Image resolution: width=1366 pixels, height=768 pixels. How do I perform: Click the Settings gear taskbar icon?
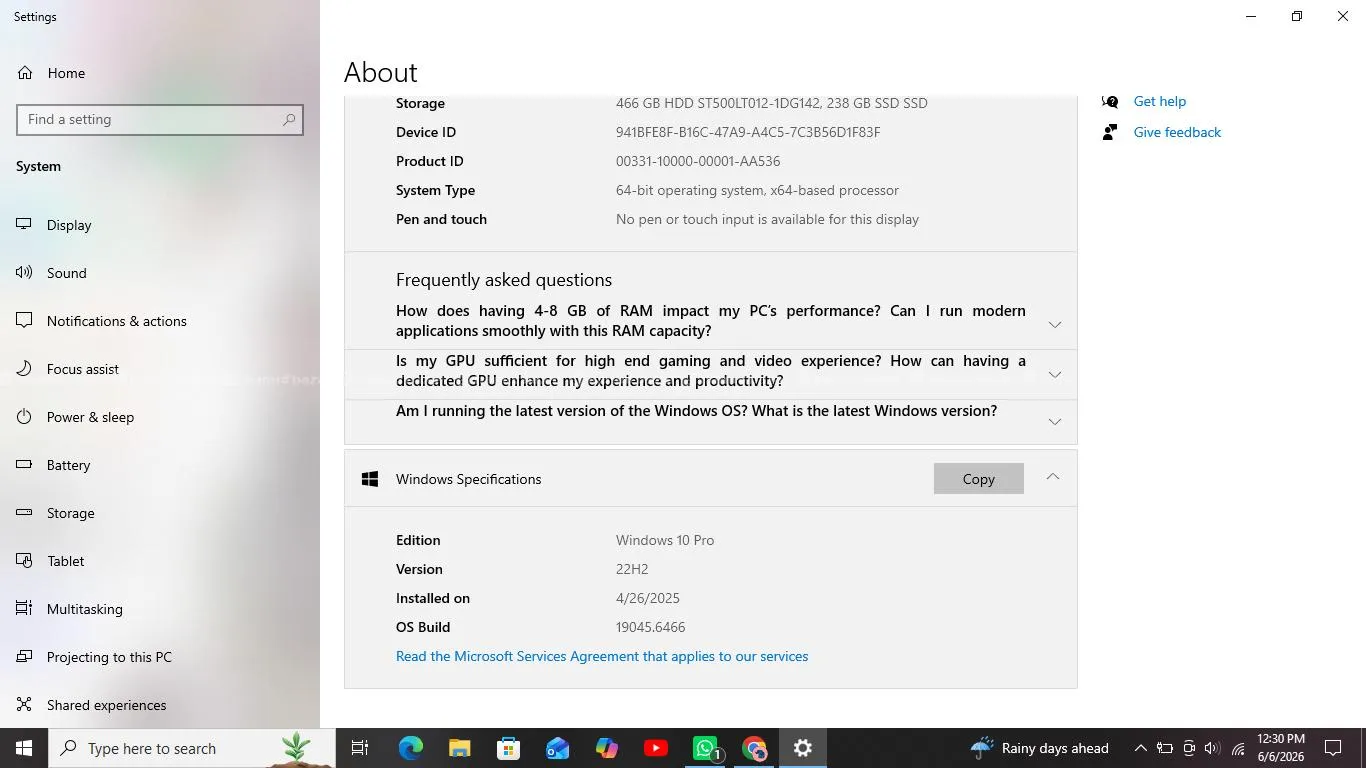click(803, 748)
